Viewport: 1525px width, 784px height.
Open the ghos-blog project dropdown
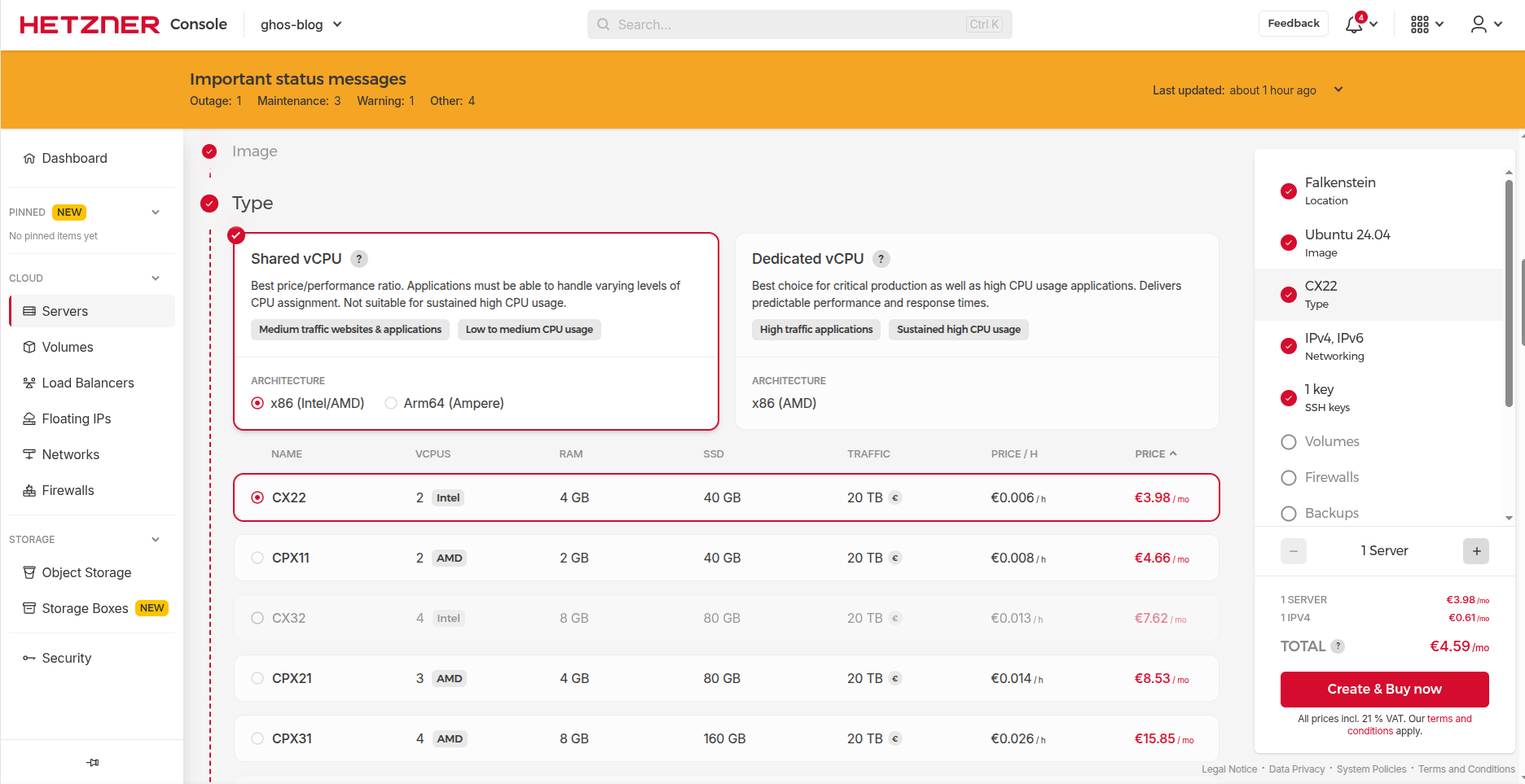pyautogui.click(x=301, y=24)
